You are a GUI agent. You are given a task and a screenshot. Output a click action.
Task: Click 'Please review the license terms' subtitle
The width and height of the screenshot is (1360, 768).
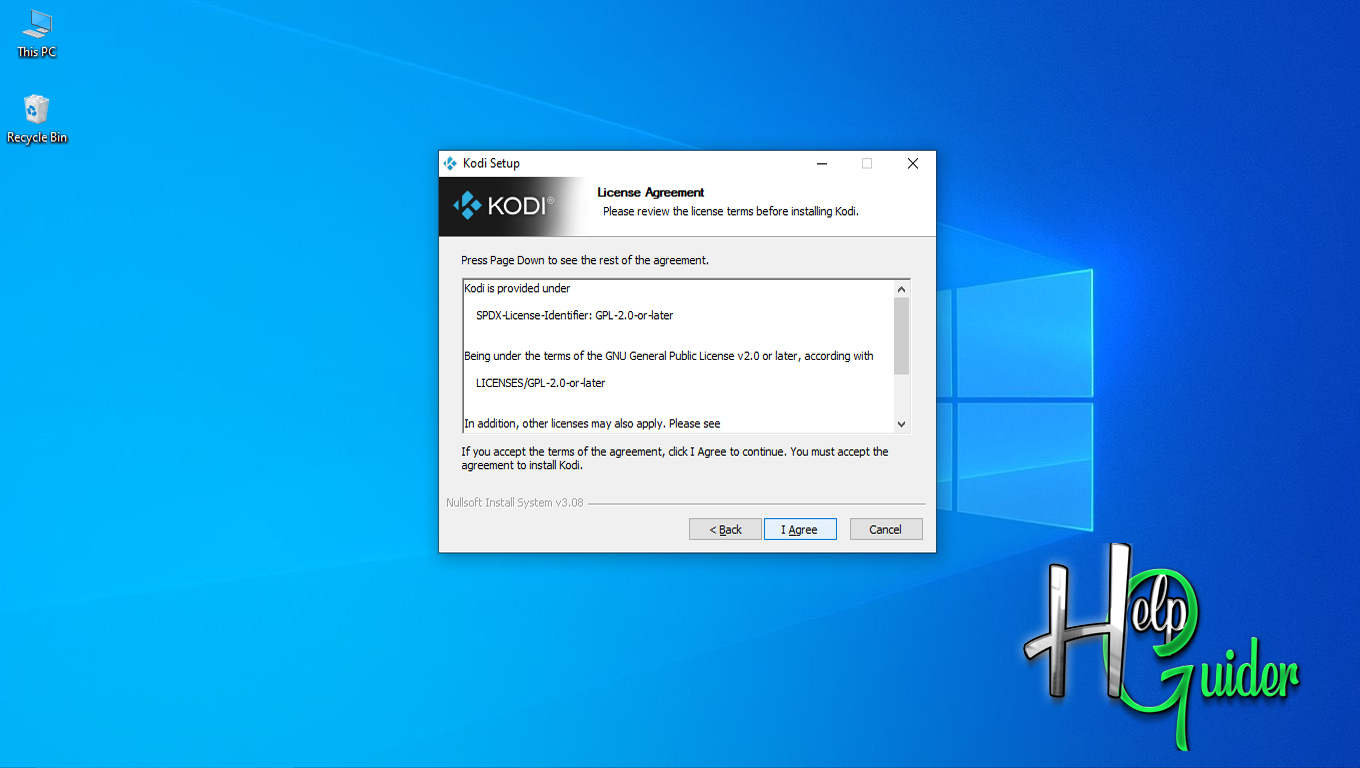(731, 212)
